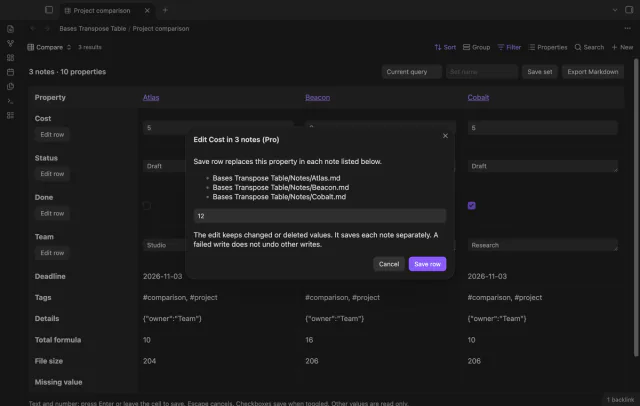Open the Properties toolbar menu
The width and height of the screenshot is (640, 406).
tap(547, 47)
